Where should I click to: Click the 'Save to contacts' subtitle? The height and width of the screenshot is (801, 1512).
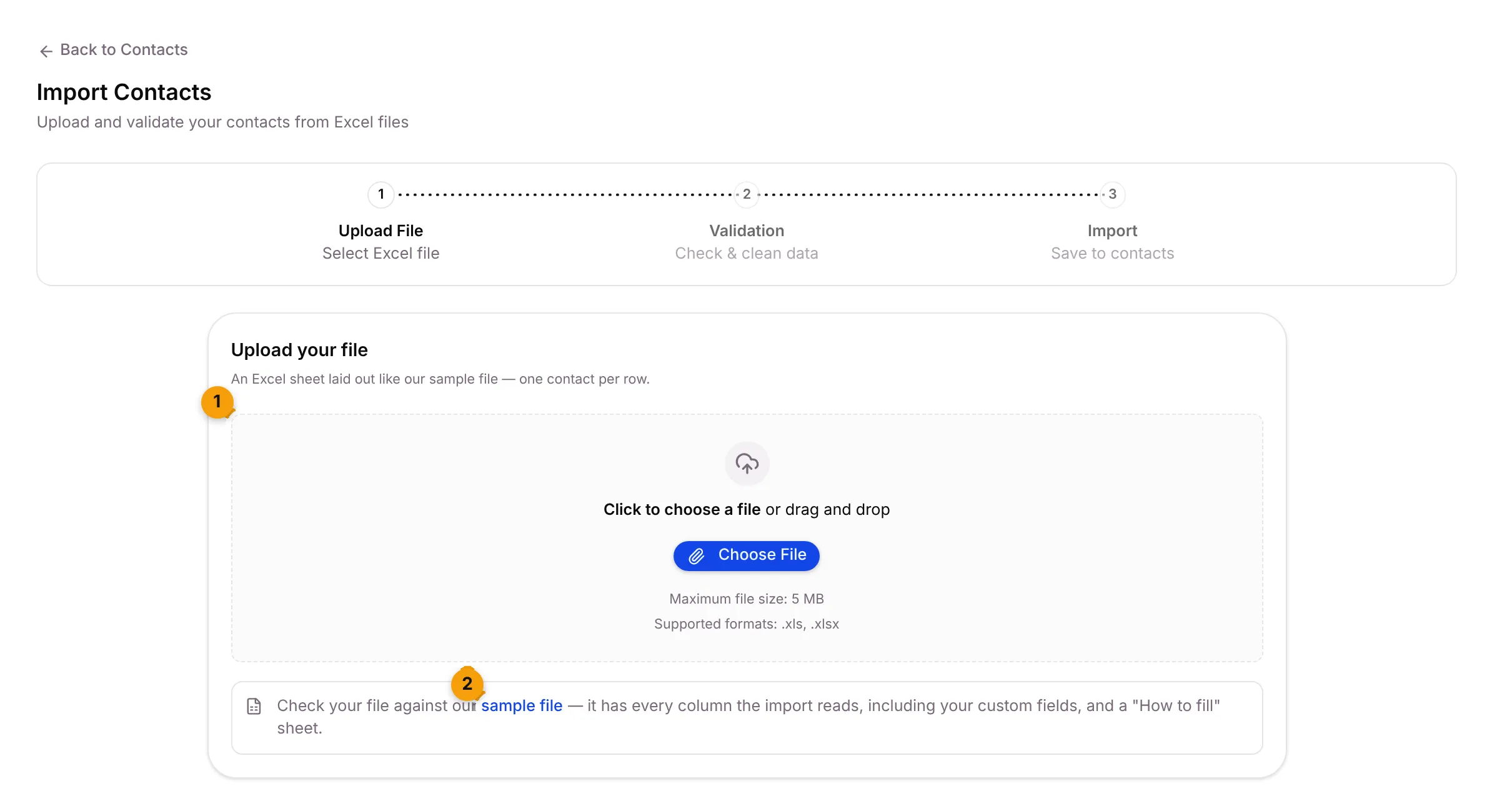point(1112,253)
